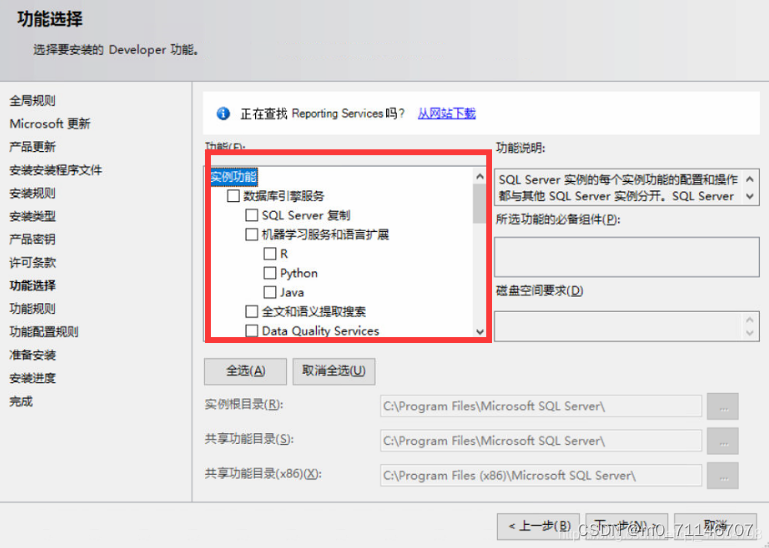
Task: Click the browse button for 实例根目录
Action: coord(722,407)
